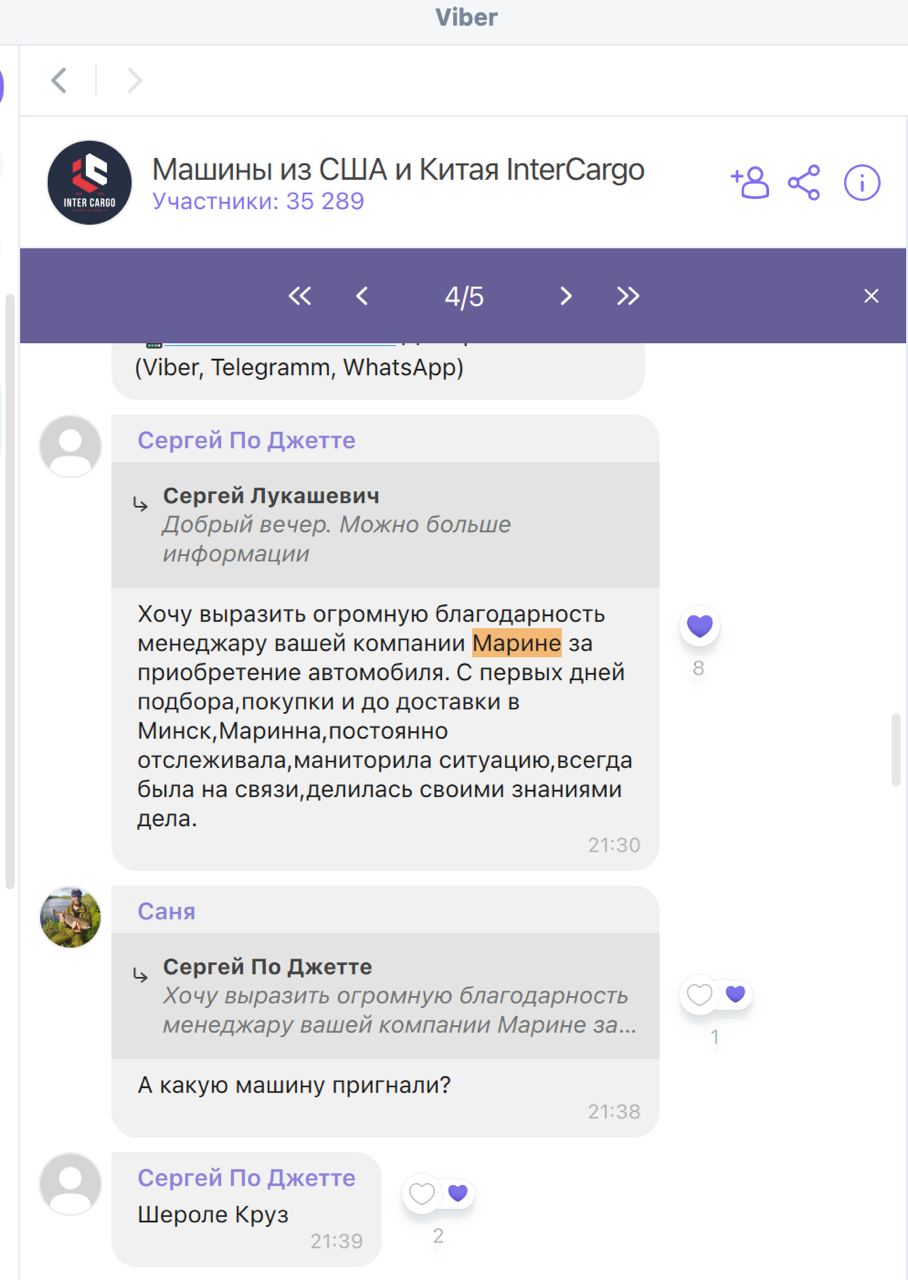Open the Участники: 35 289 members list

pos(258,202)
